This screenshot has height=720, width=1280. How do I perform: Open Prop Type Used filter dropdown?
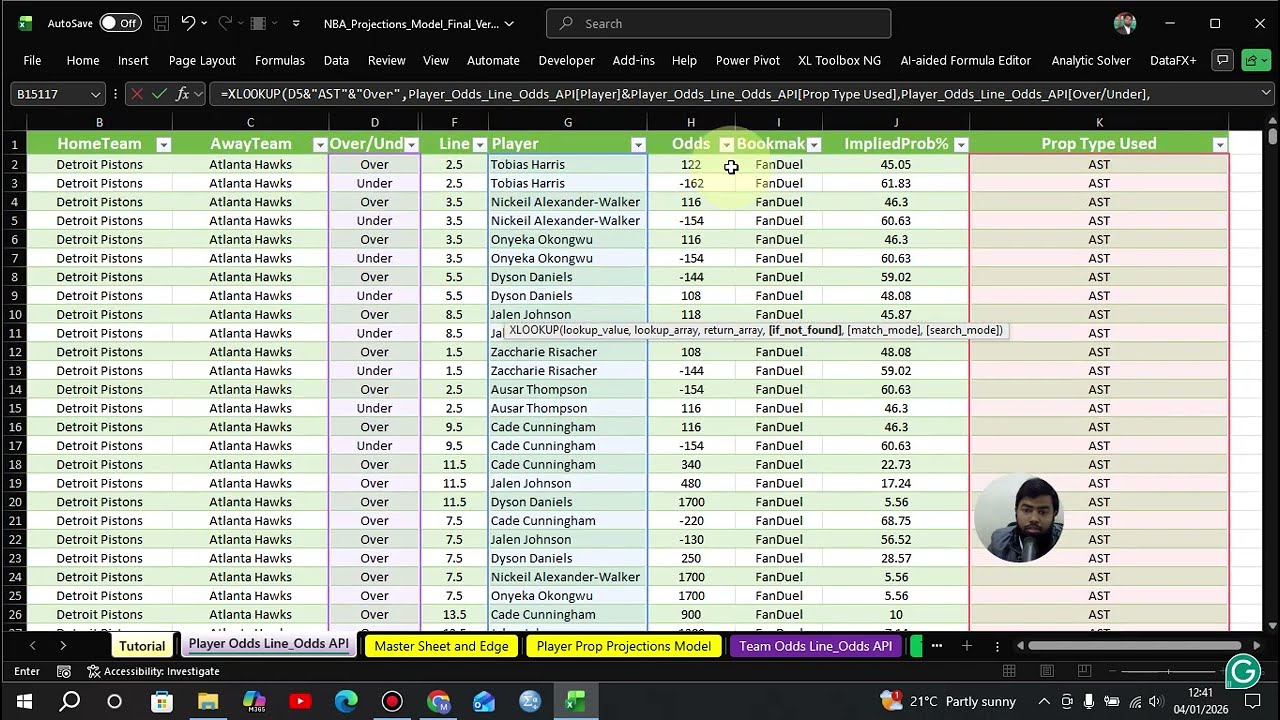(x=1219, y=144)
